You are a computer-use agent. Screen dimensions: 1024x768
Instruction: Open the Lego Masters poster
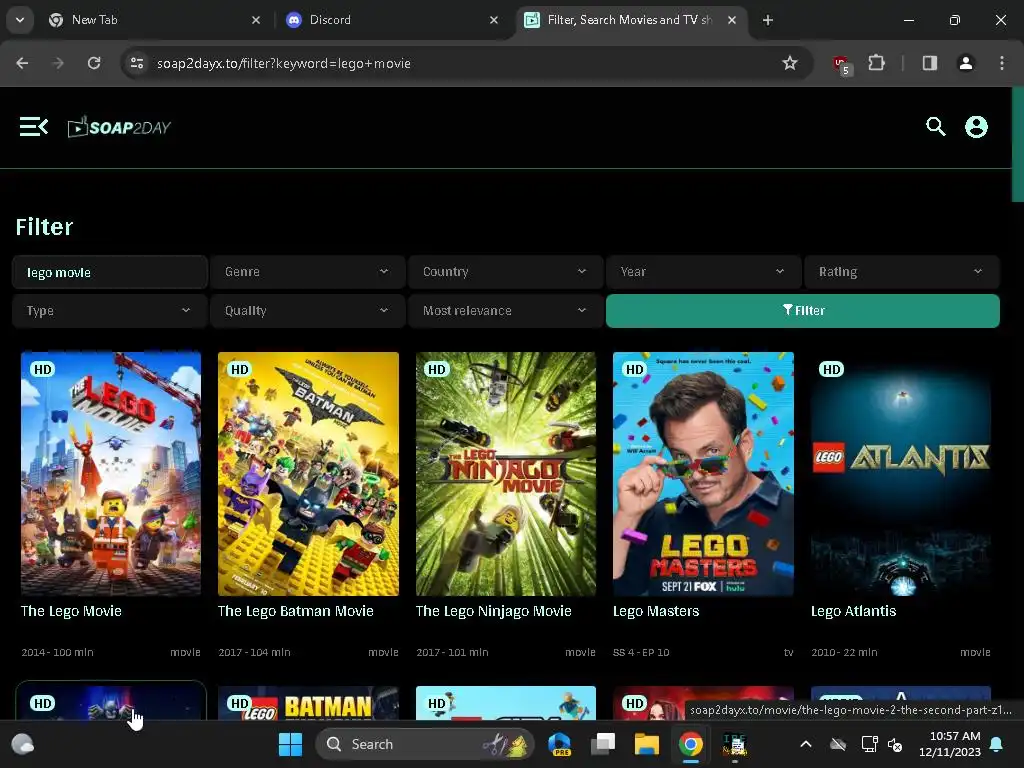pyautogui.click(x=703, y=473)
